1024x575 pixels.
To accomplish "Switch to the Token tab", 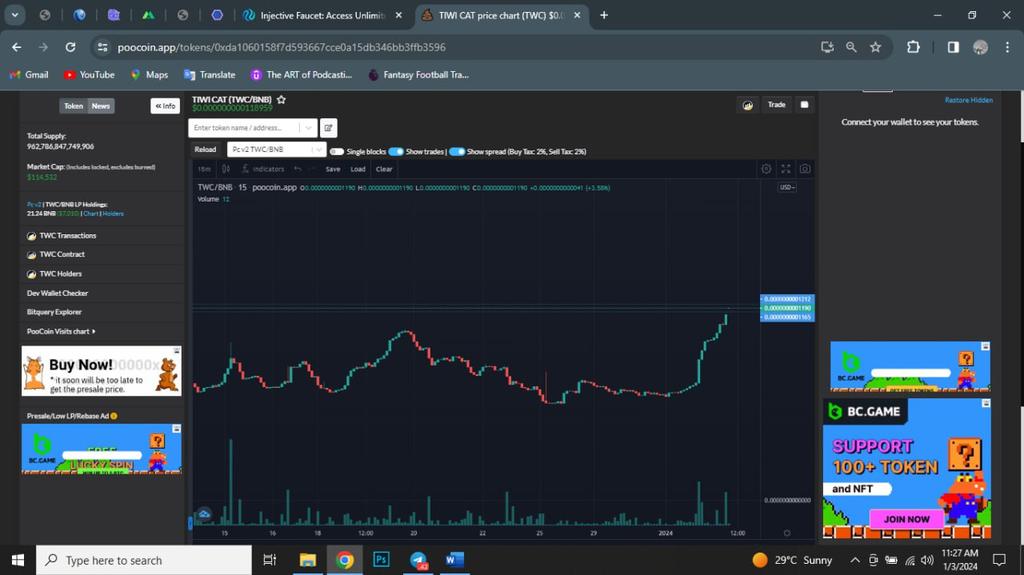I will click(73, 106).
